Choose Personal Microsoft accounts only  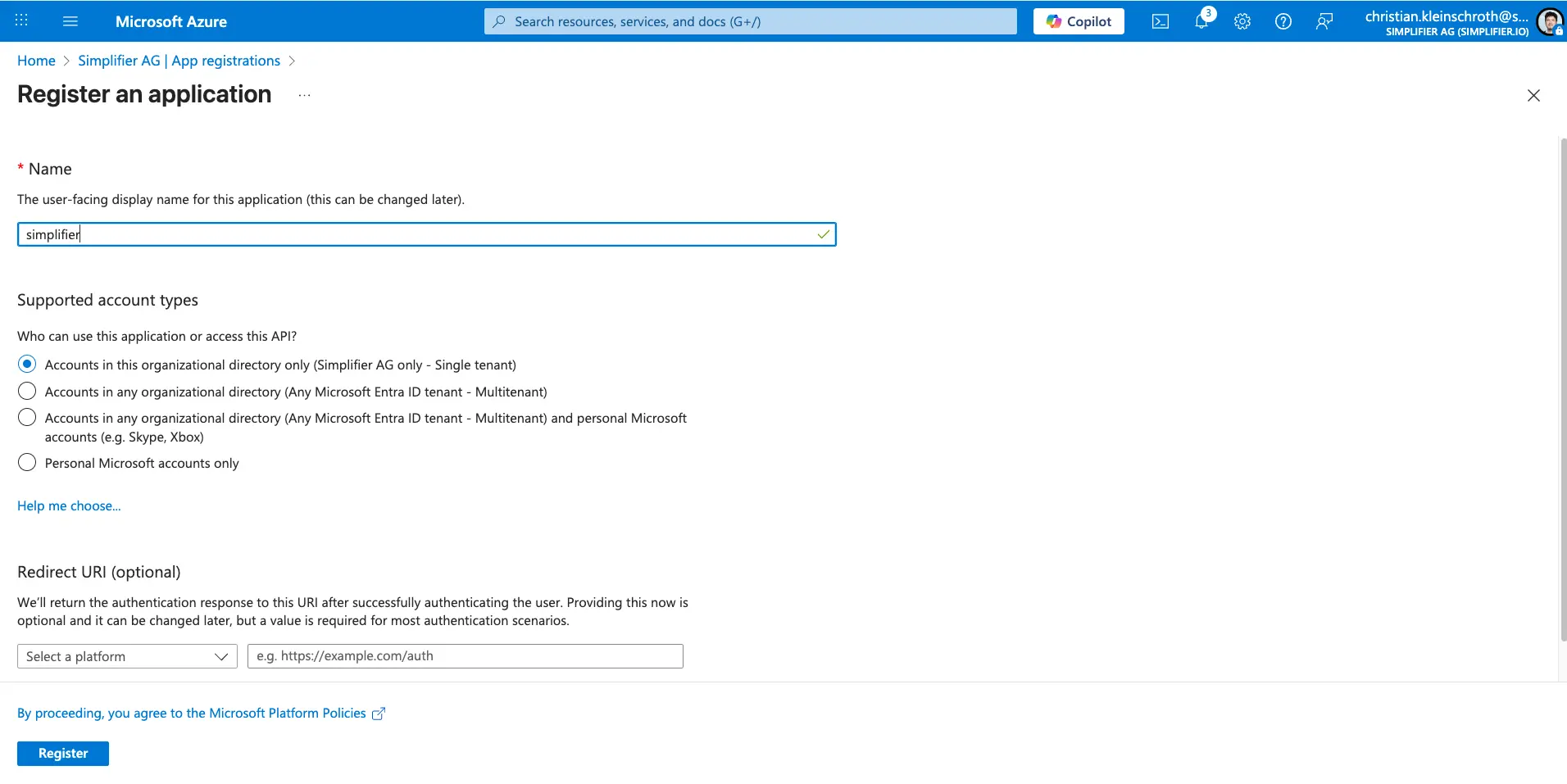pyautogui.click(x=27, y=463)
